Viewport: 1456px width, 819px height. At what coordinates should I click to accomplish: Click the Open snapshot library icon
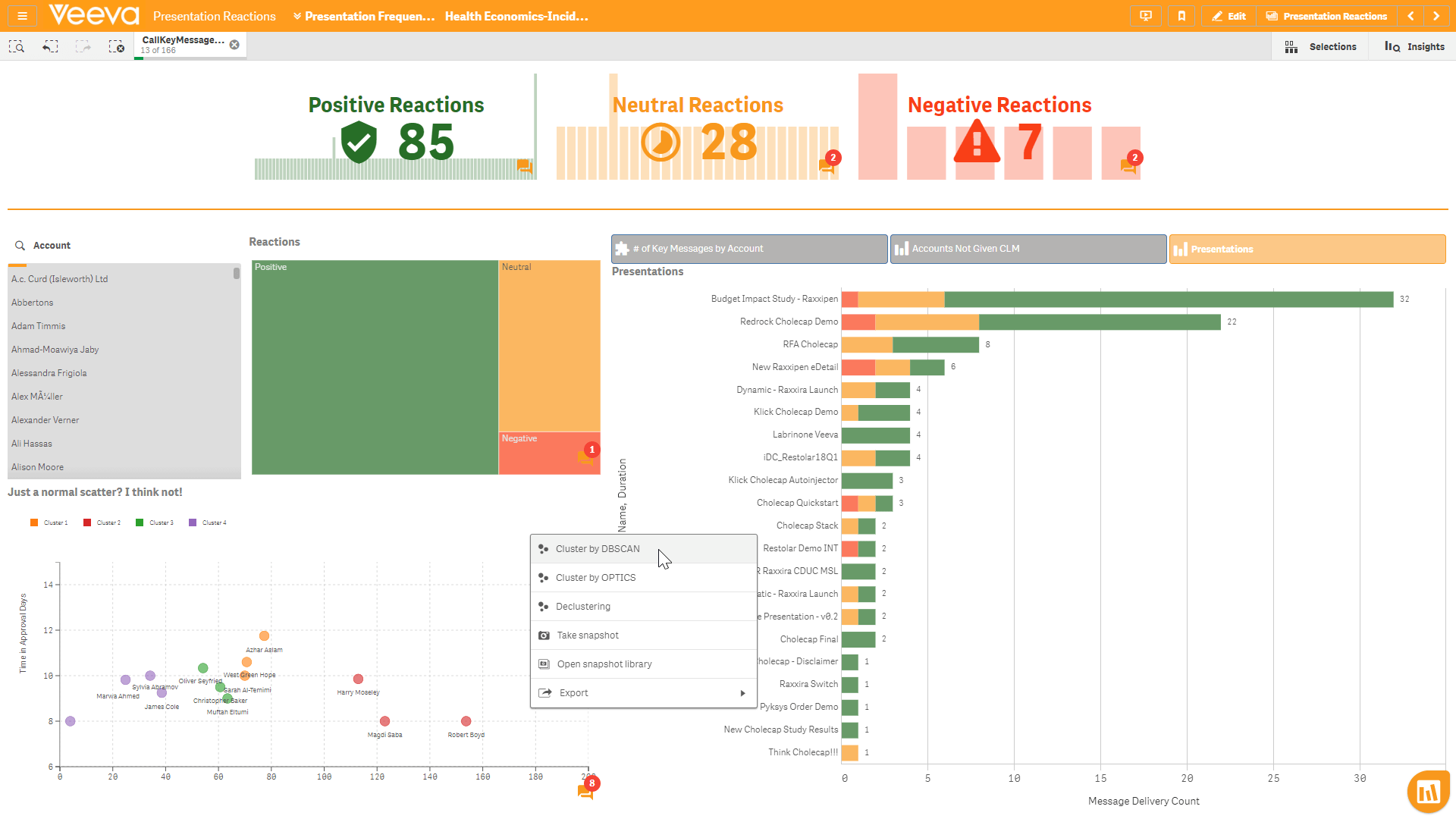point(544,664)
